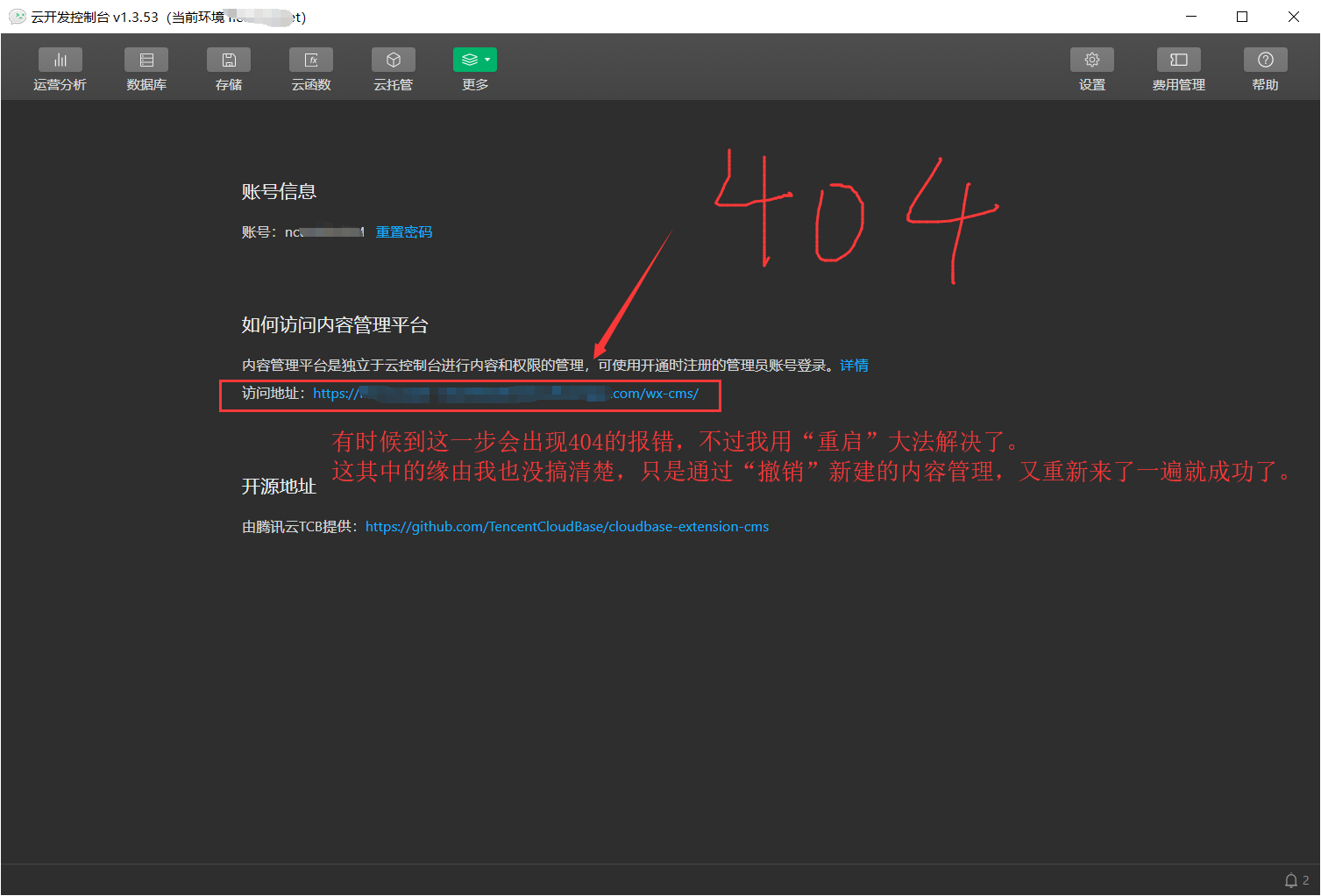The width and height of the screenshot is (1321, 896).
Task: Open the cloudbase-extension-cms GitHub link
Action: pos(567,527)
